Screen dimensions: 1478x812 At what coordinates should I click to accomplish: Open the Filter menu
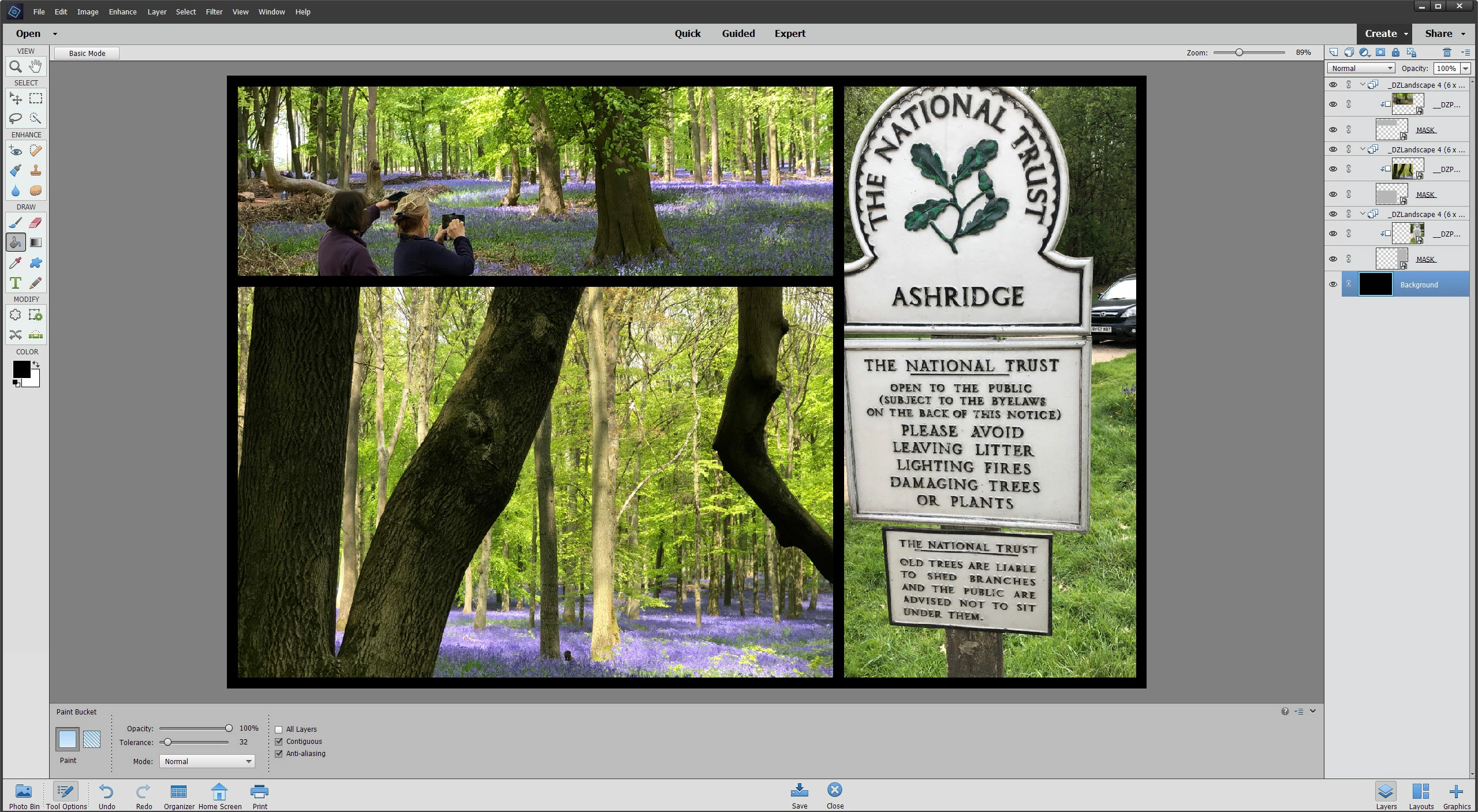214,12
